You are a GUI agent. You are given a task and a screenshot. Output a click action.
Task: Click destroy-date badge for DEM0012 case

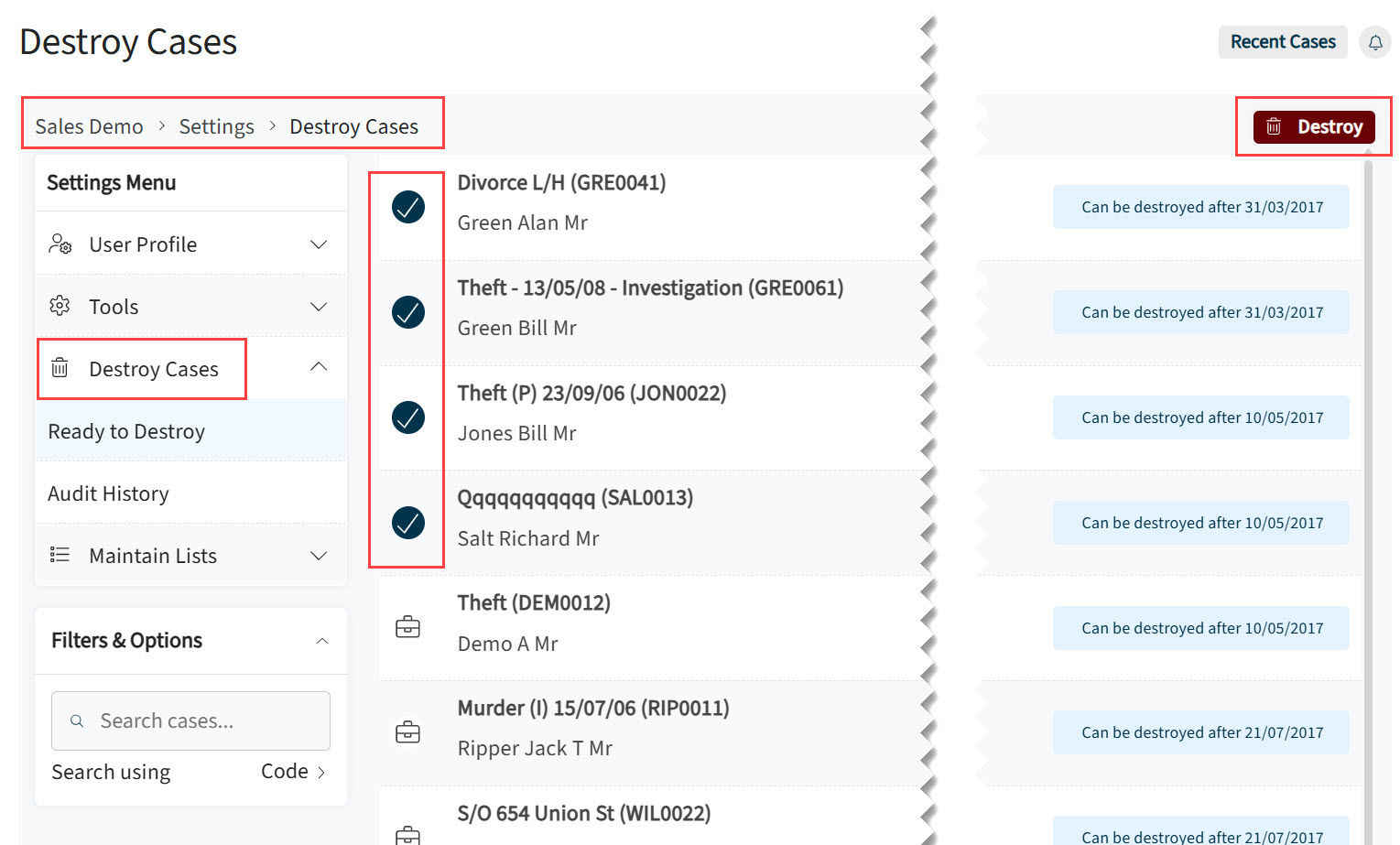[1201, 628]
